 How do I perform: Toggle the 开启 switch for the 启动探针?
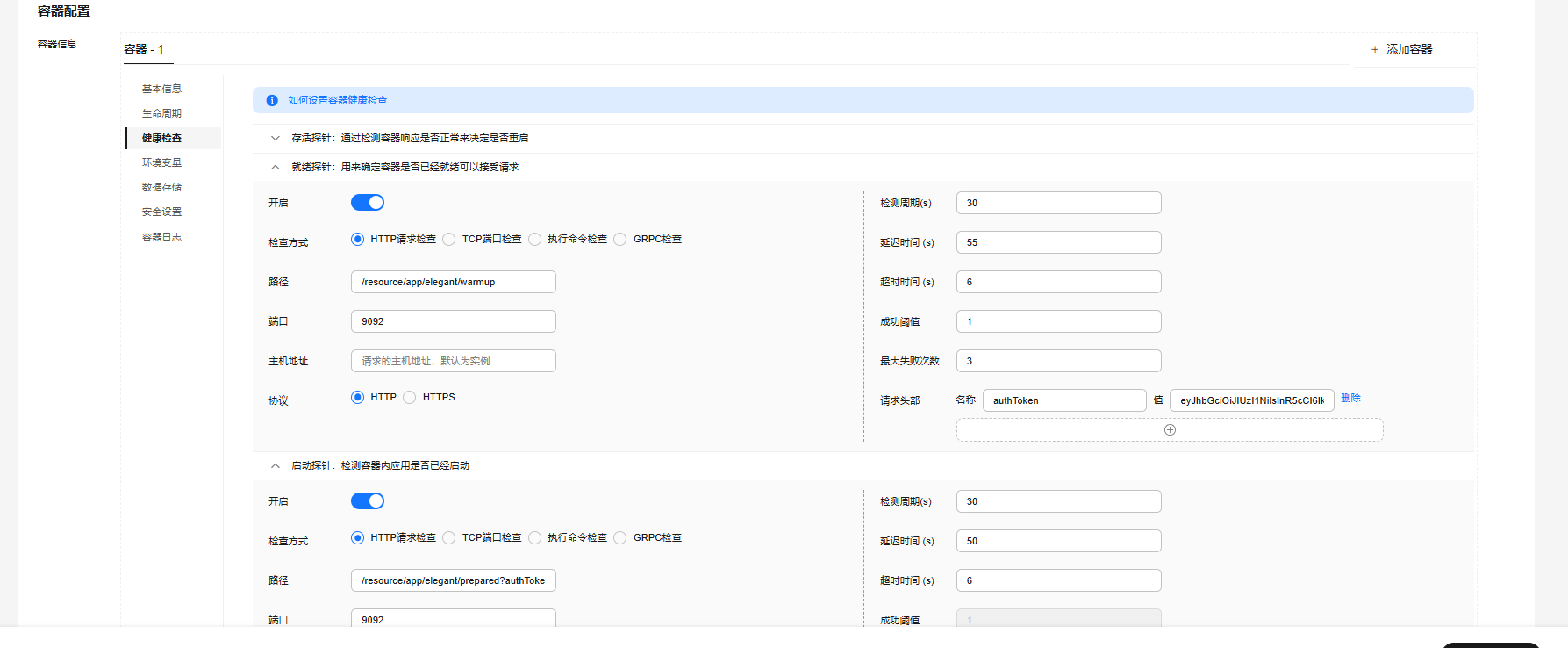coord(368,501)
